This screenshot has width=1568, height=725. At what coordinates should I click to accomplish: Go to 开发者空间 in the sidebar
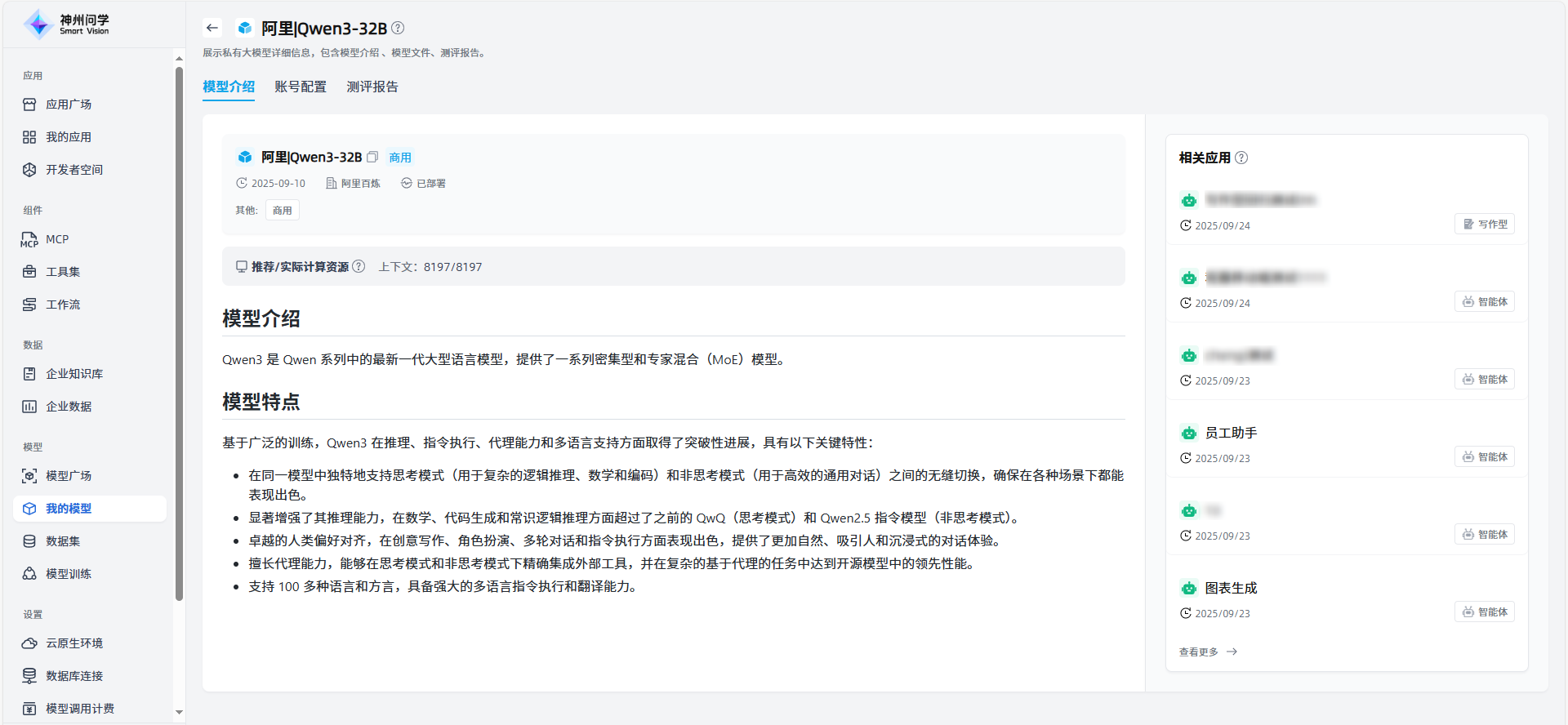[74, 170]
